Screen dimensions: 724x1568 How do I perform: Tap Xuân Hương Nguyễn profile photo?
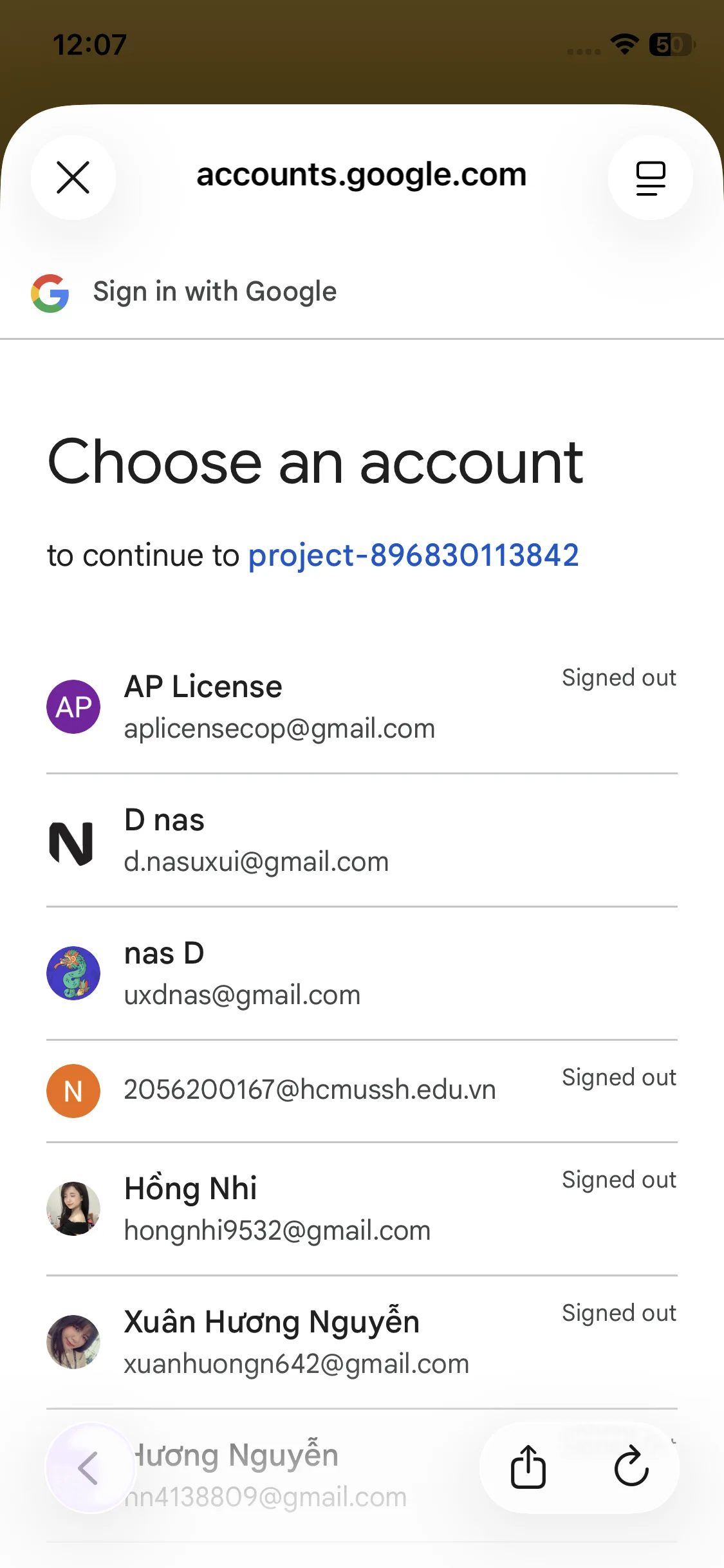click(73, 1341)
